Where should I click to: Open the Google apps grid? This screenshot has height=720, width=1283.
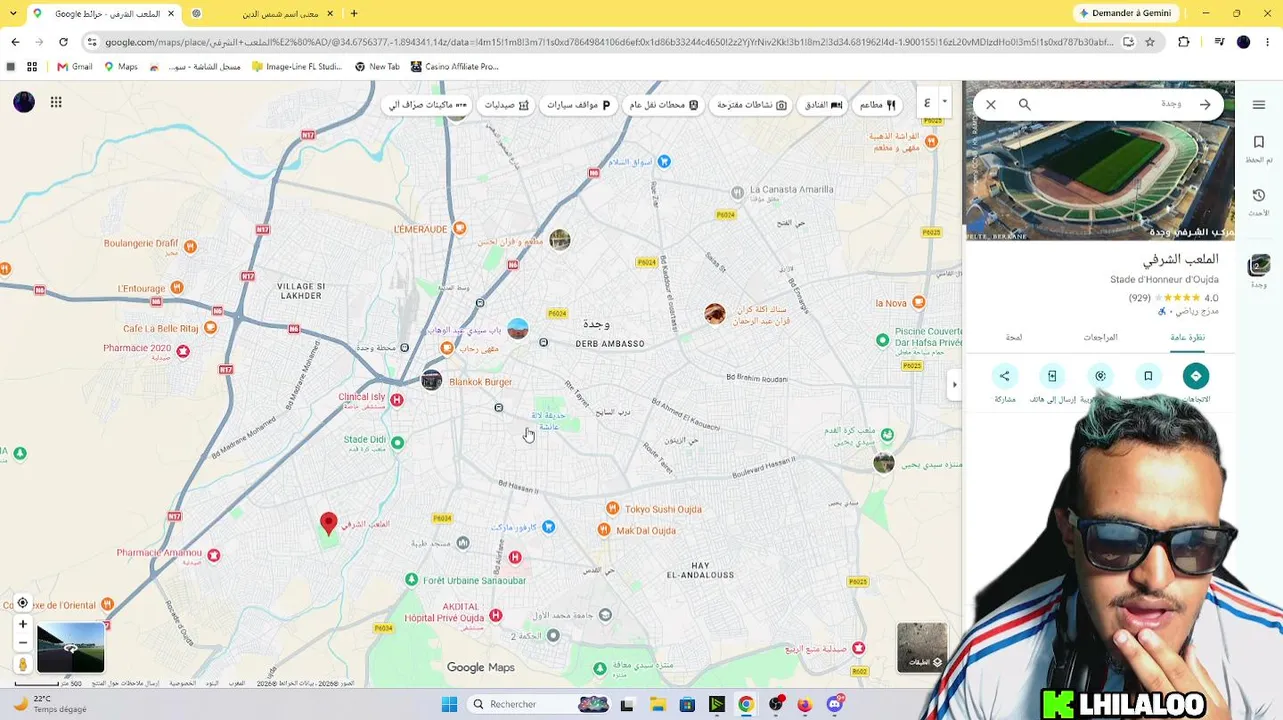56,102
